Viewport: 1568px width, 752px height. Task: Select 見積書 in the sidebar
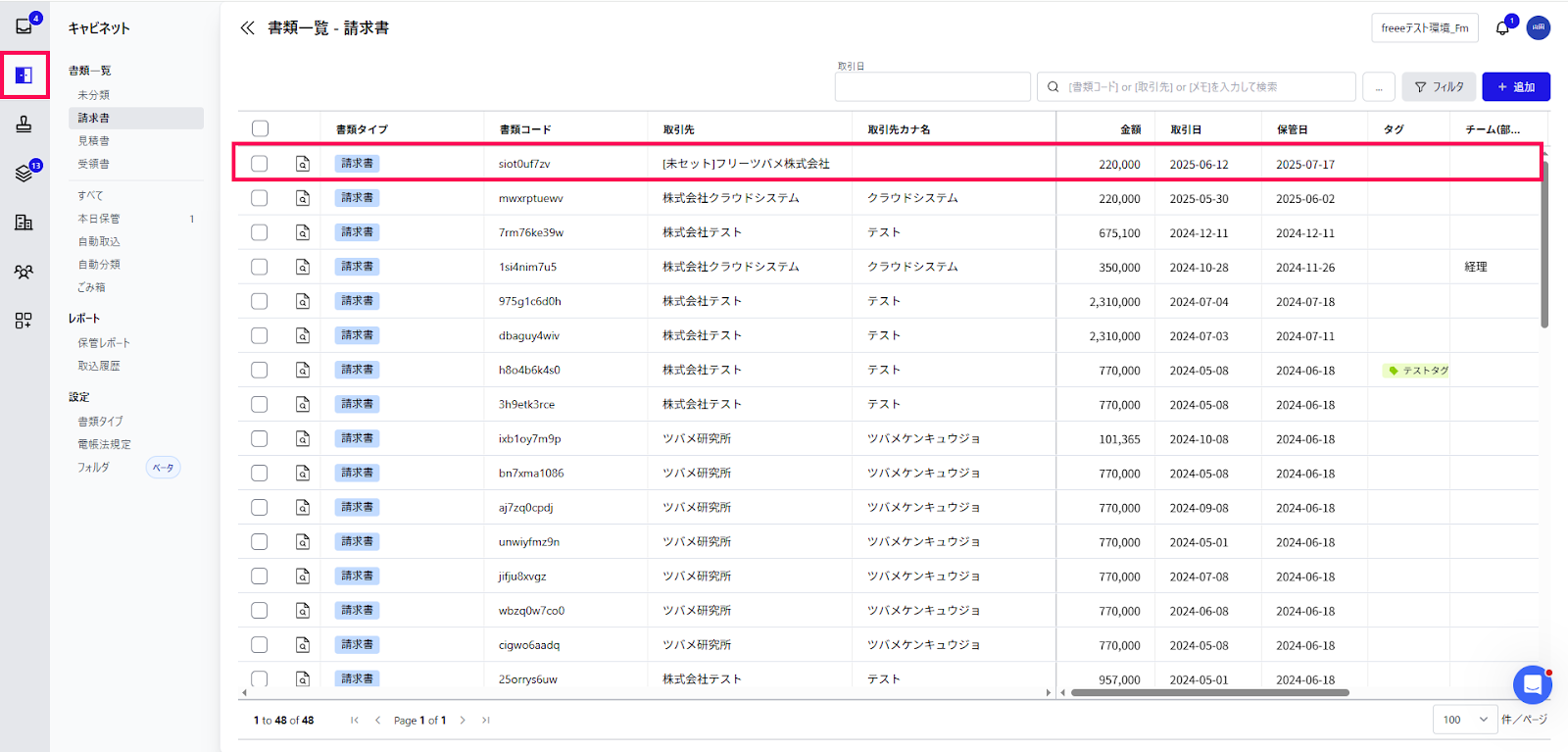(94, 141)
